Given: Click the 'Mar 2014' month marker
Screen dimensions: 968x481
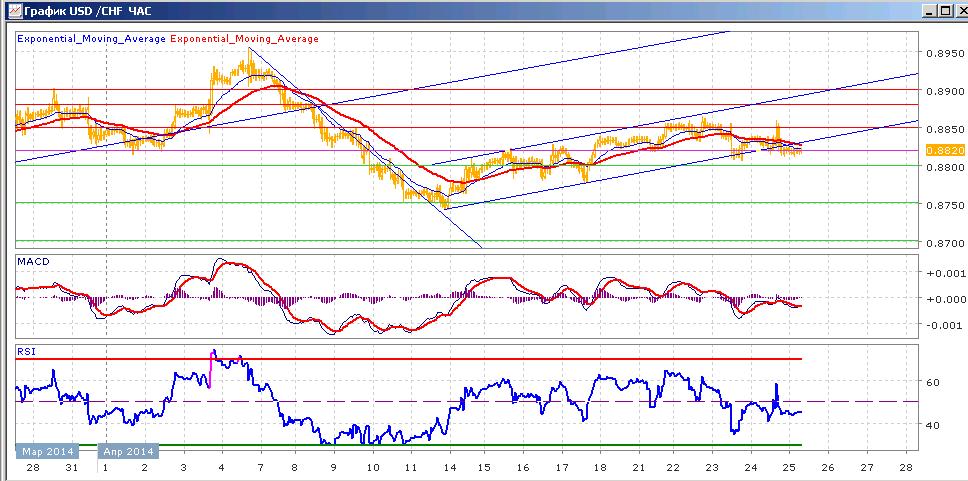Looking at the screenshot, I should 48,451.
